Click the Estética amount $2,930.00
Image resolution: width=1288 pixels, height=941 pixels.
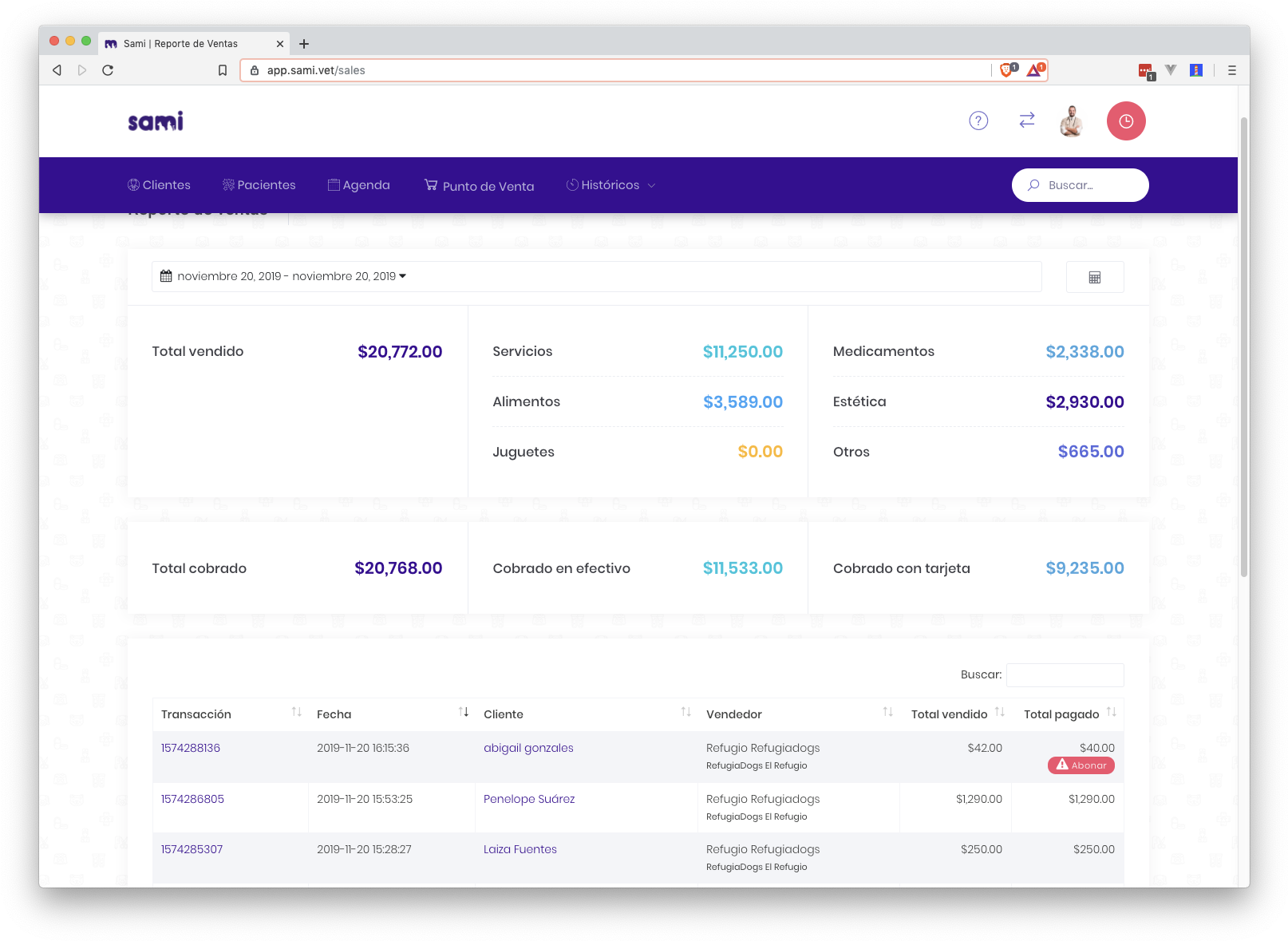(1085, 402)
